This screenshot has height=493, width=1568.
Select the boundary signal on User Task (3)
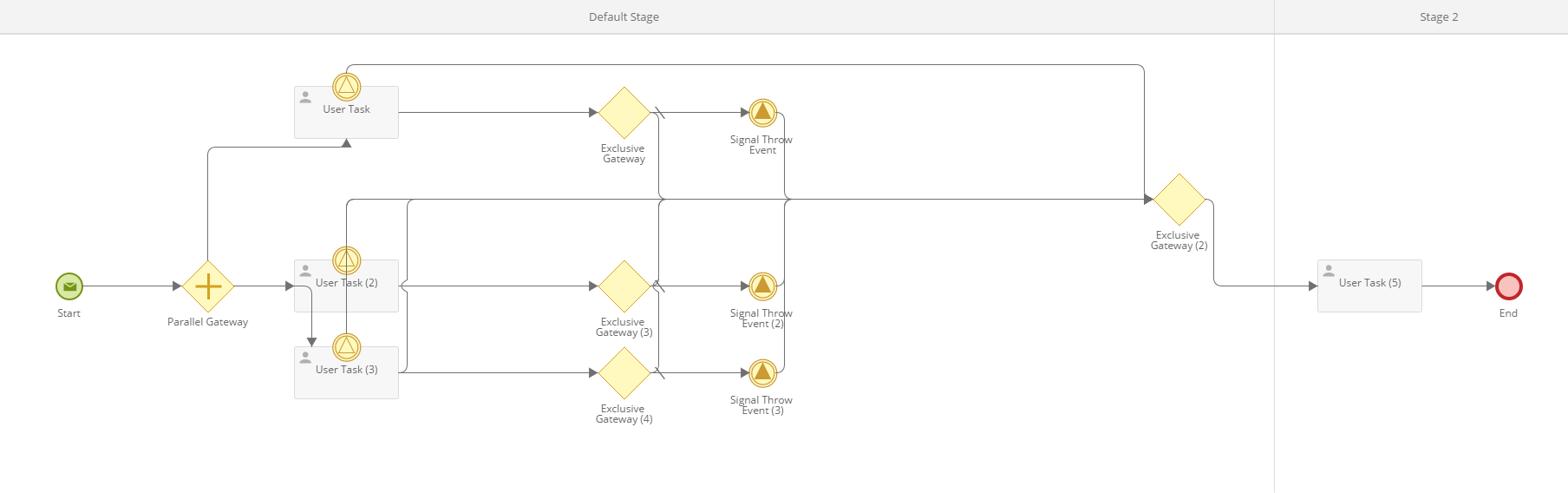tap(347, 346)
